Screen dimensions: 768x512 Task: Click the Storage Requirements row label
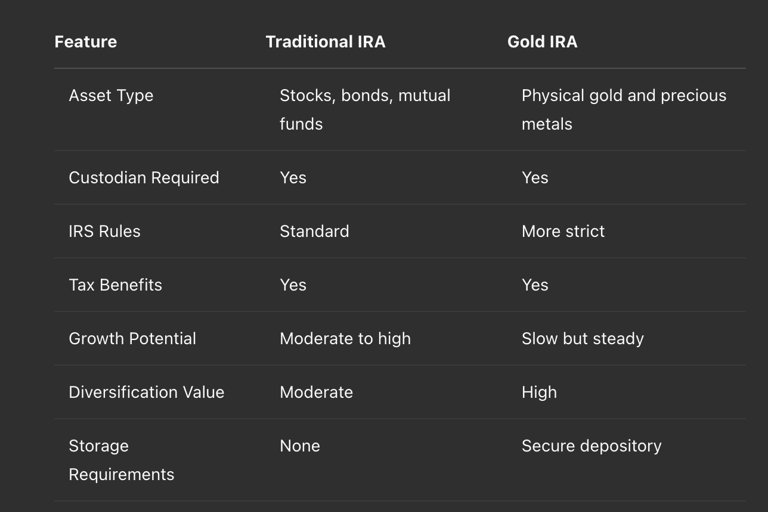pyautogui.click(x=121, y=460)
